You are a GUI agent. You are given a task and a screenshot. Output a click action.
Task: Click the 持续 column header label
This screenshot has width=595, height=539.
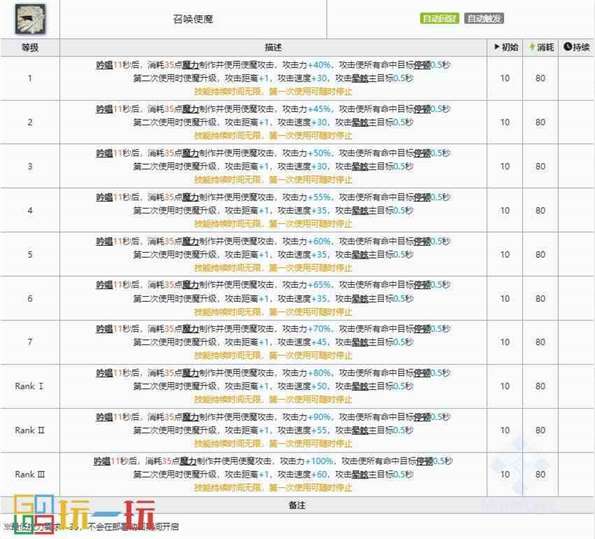tap(581, 47)
